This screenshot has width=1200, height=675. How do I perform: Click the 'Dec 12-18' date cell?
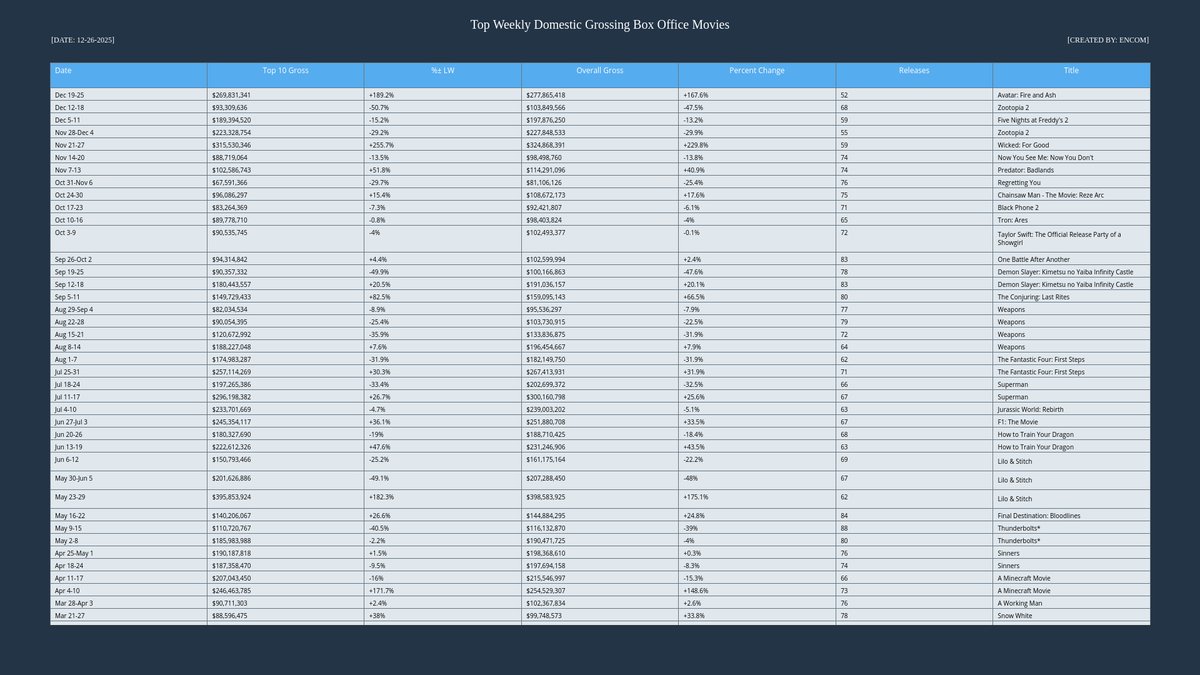[129, 107]
